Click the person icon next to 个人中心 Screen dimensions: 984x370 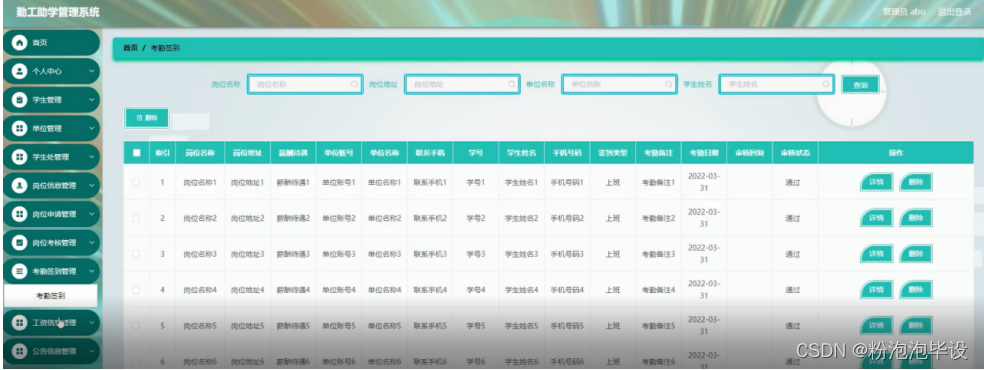19,71
